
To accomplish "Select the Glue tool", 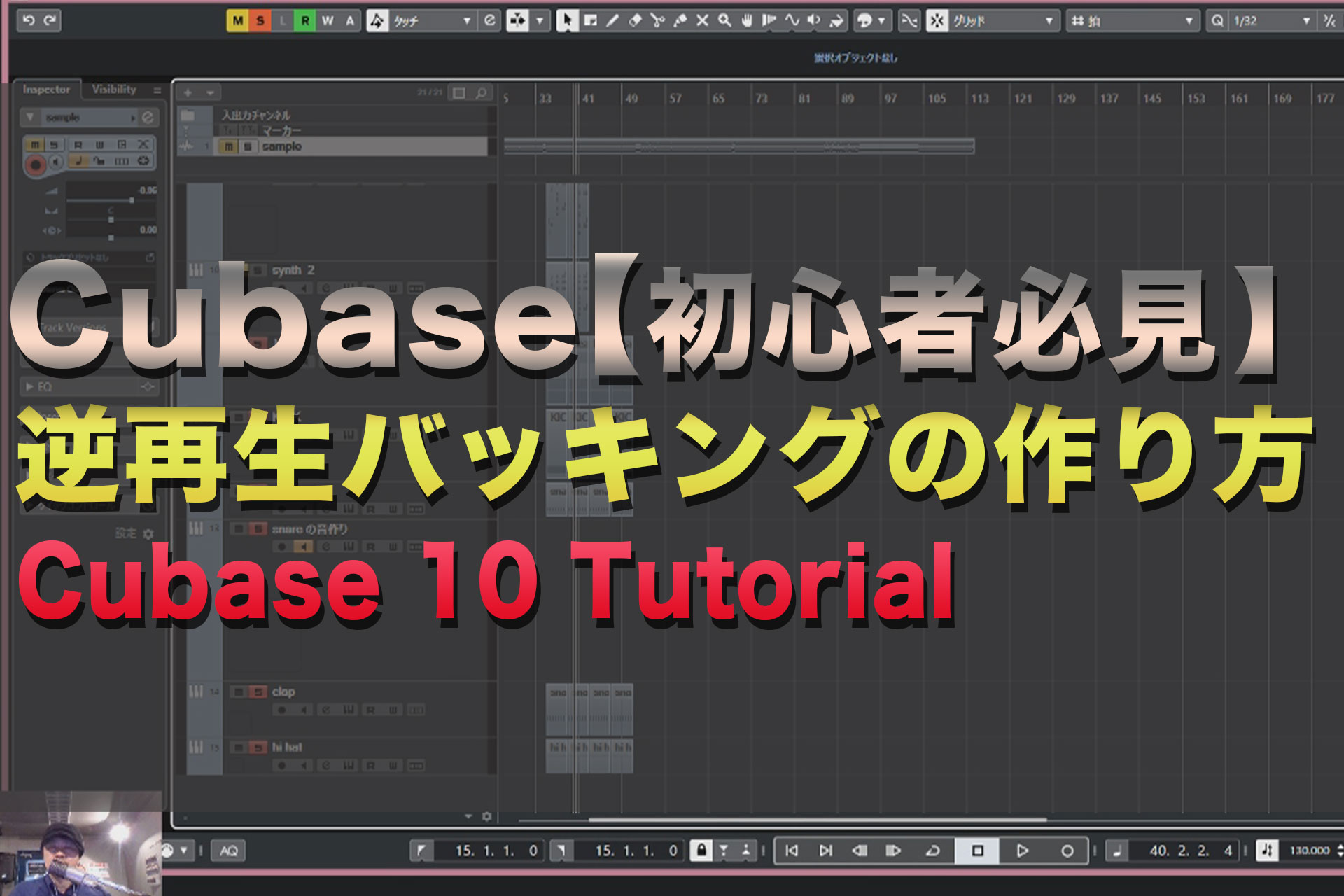I will click(680, 21).
